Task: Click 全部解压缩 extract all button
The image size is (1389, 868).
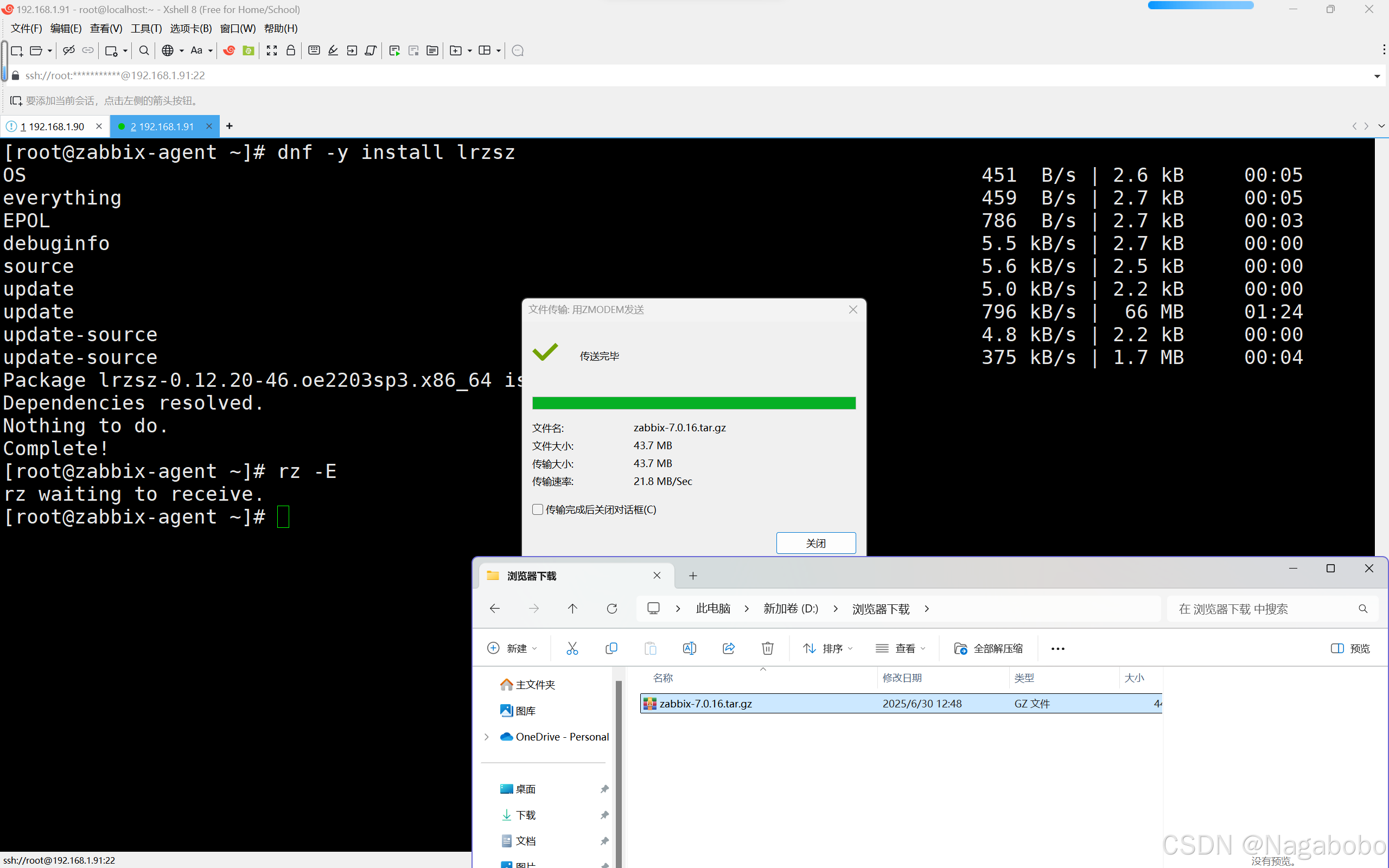Action: (988, 648)
